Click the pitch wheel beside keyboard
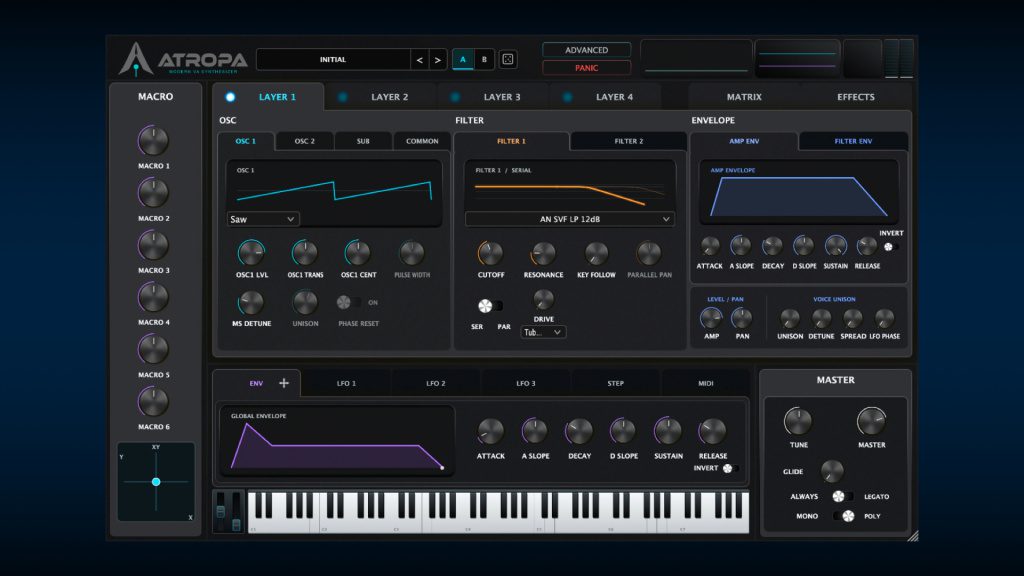Image resolution: width=1024 pixels, height=576 pixels. click(x=221, y=511)
